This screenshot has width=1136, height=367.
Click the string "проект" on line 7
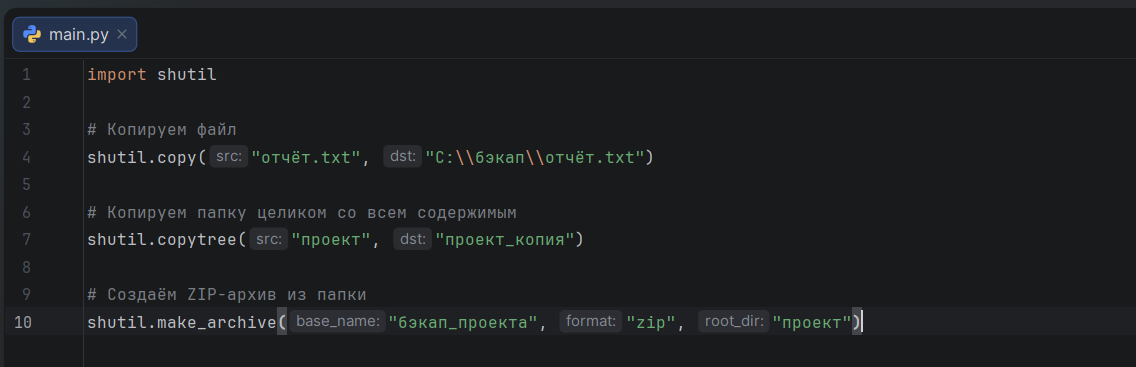click(330, 240)
